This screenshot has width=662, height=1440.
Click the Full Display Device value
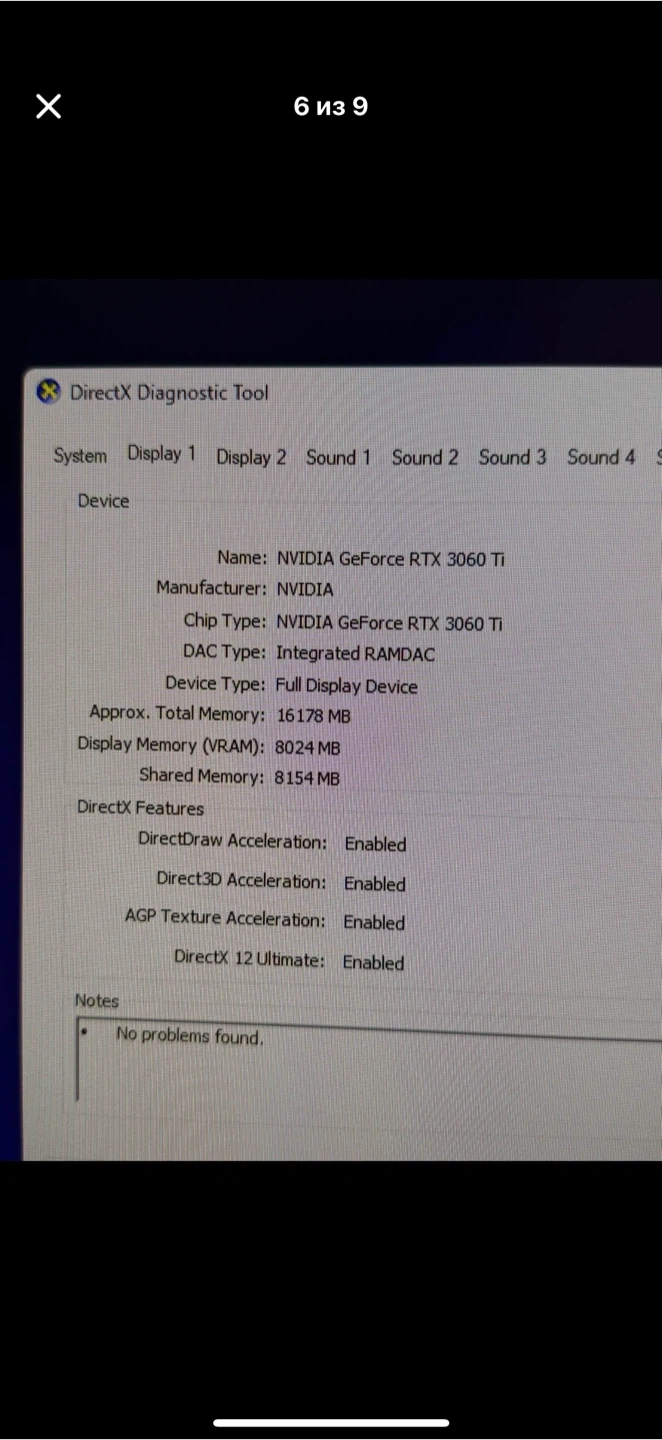[x=346, y=686]
